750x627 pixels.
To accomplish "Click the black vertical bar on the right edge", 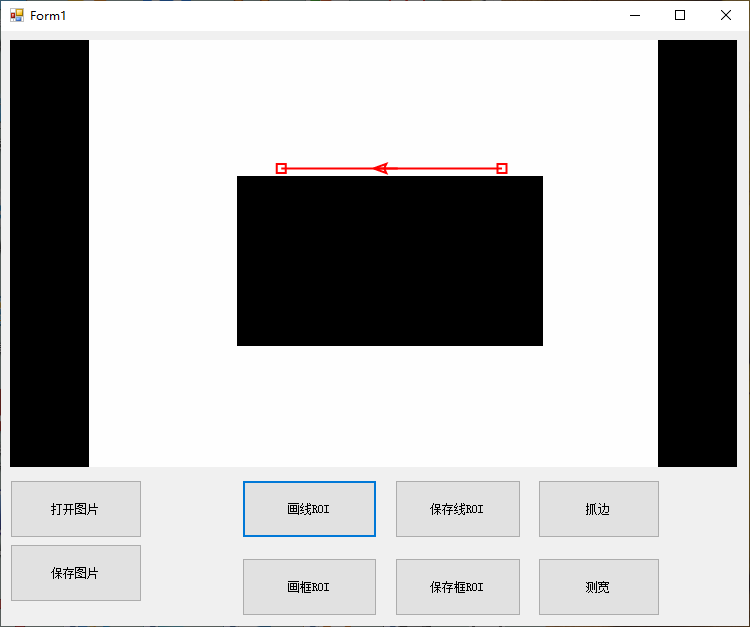I will [697, 253].
